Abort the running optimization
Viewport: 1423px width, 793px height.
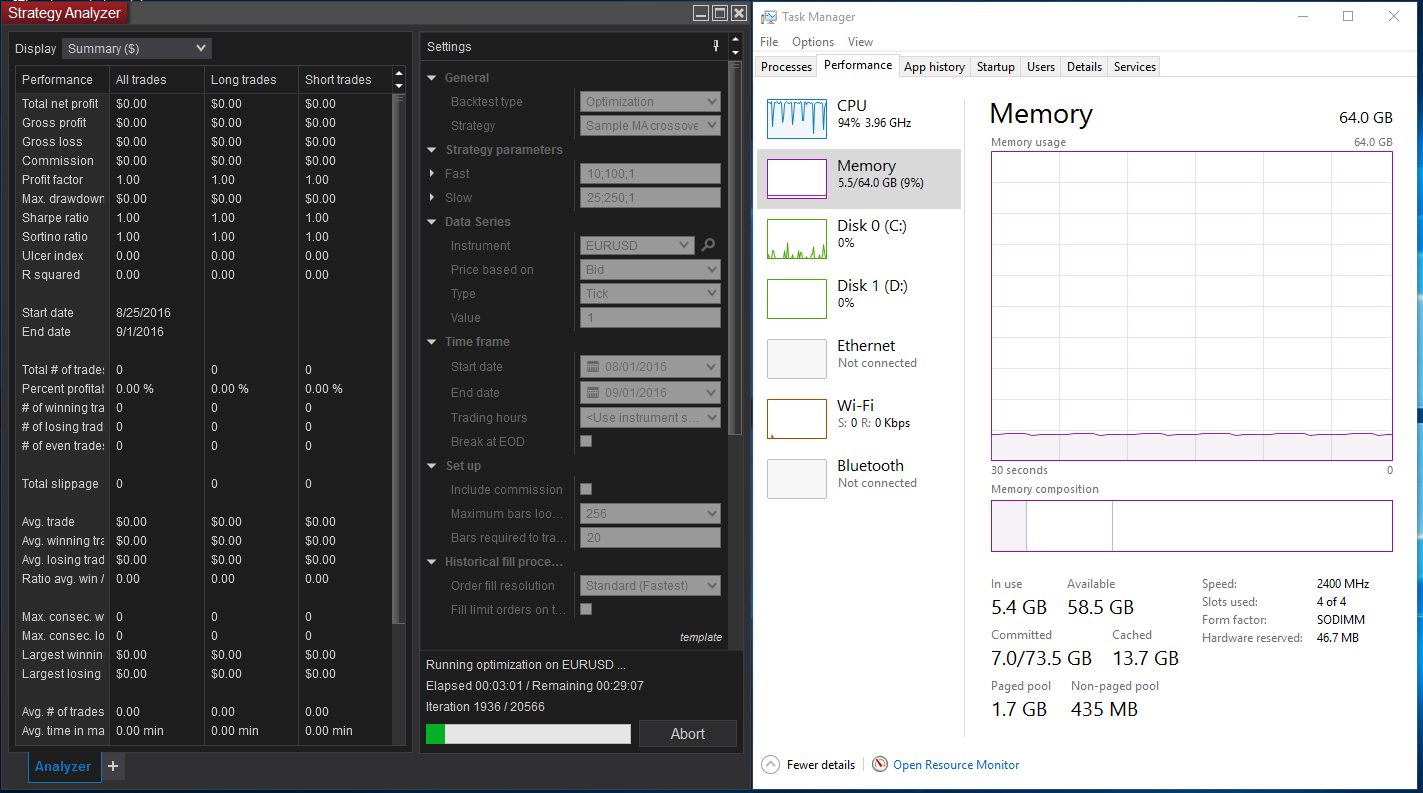tap(687, 734)
